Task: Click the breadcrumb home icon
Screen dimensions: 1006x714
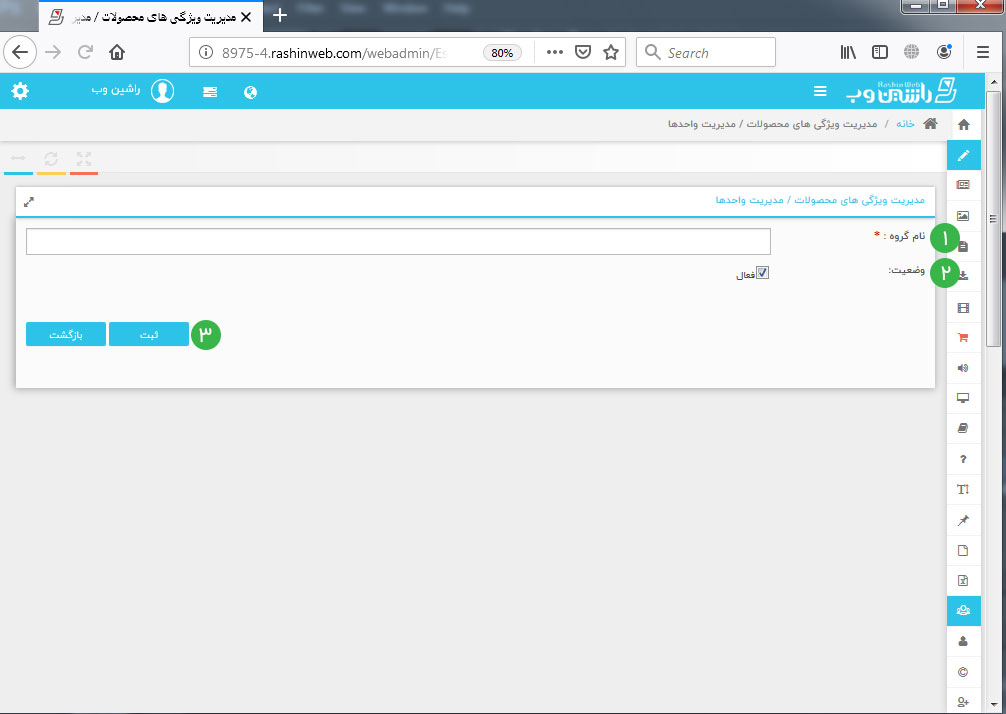Action: 930,124
